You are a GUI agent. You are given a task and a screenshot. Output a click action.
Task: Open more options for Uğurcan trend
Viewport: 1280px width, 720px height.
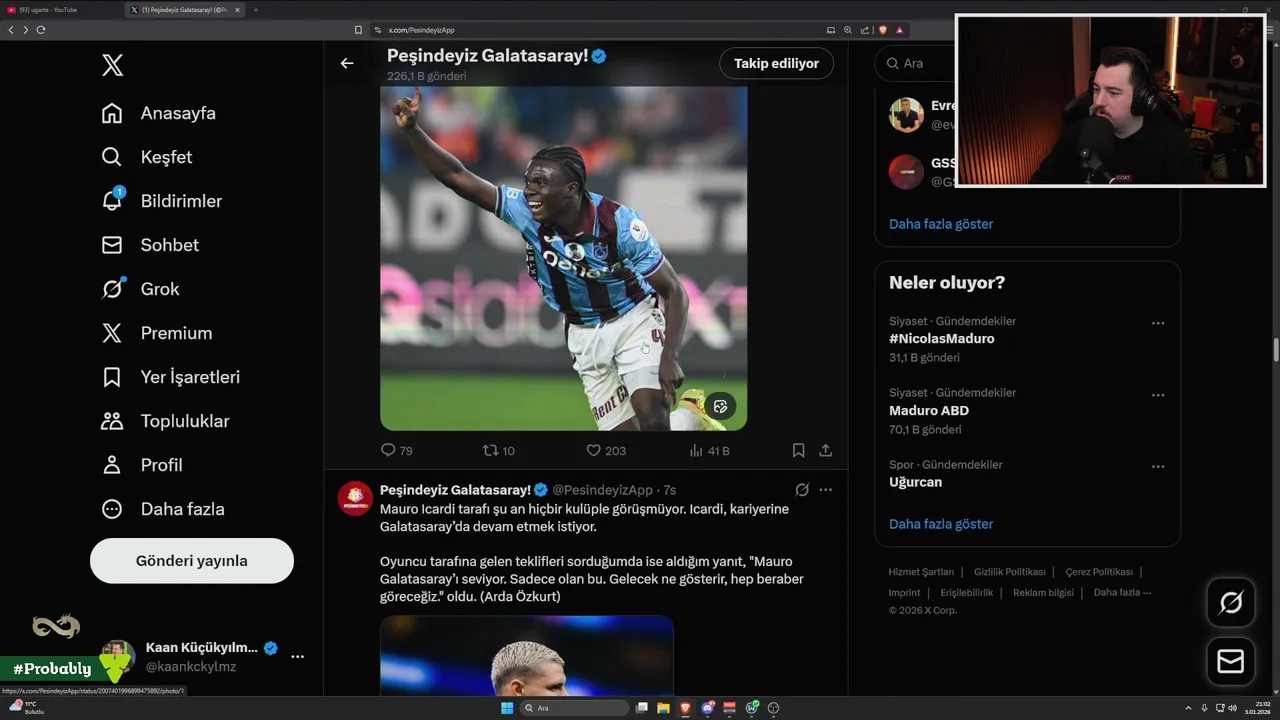[1158, 466]
